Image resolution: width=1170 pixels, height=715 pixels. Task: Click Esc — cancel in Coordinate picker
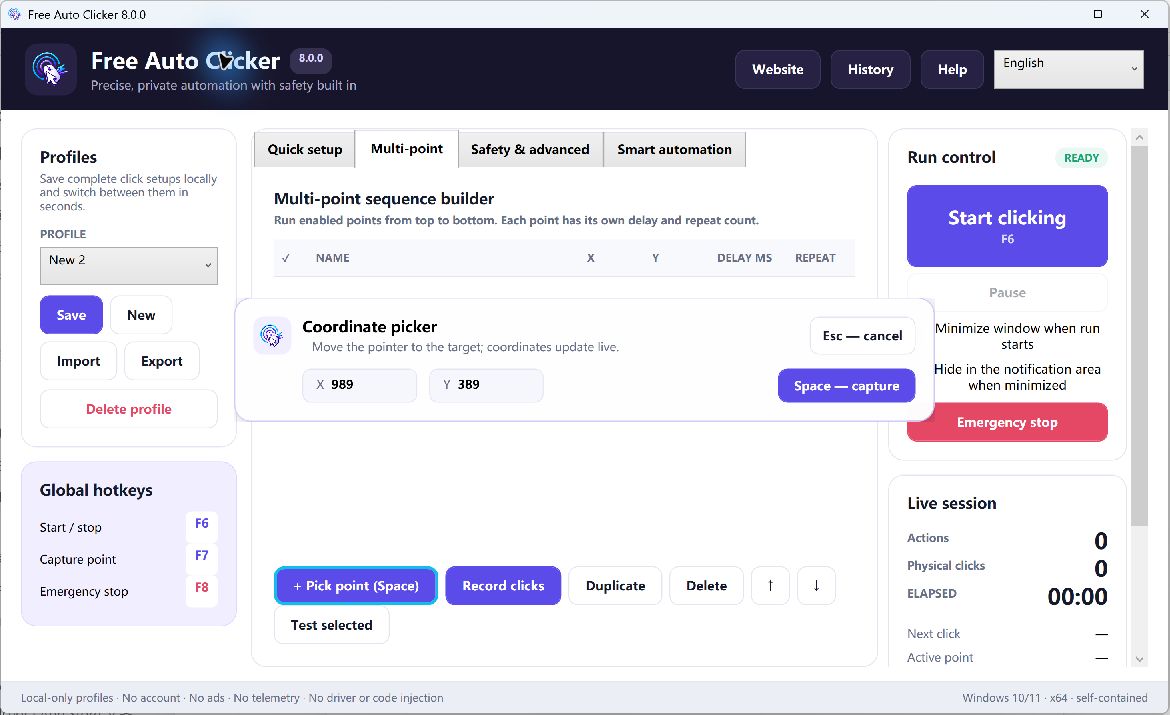pos(863,336)
